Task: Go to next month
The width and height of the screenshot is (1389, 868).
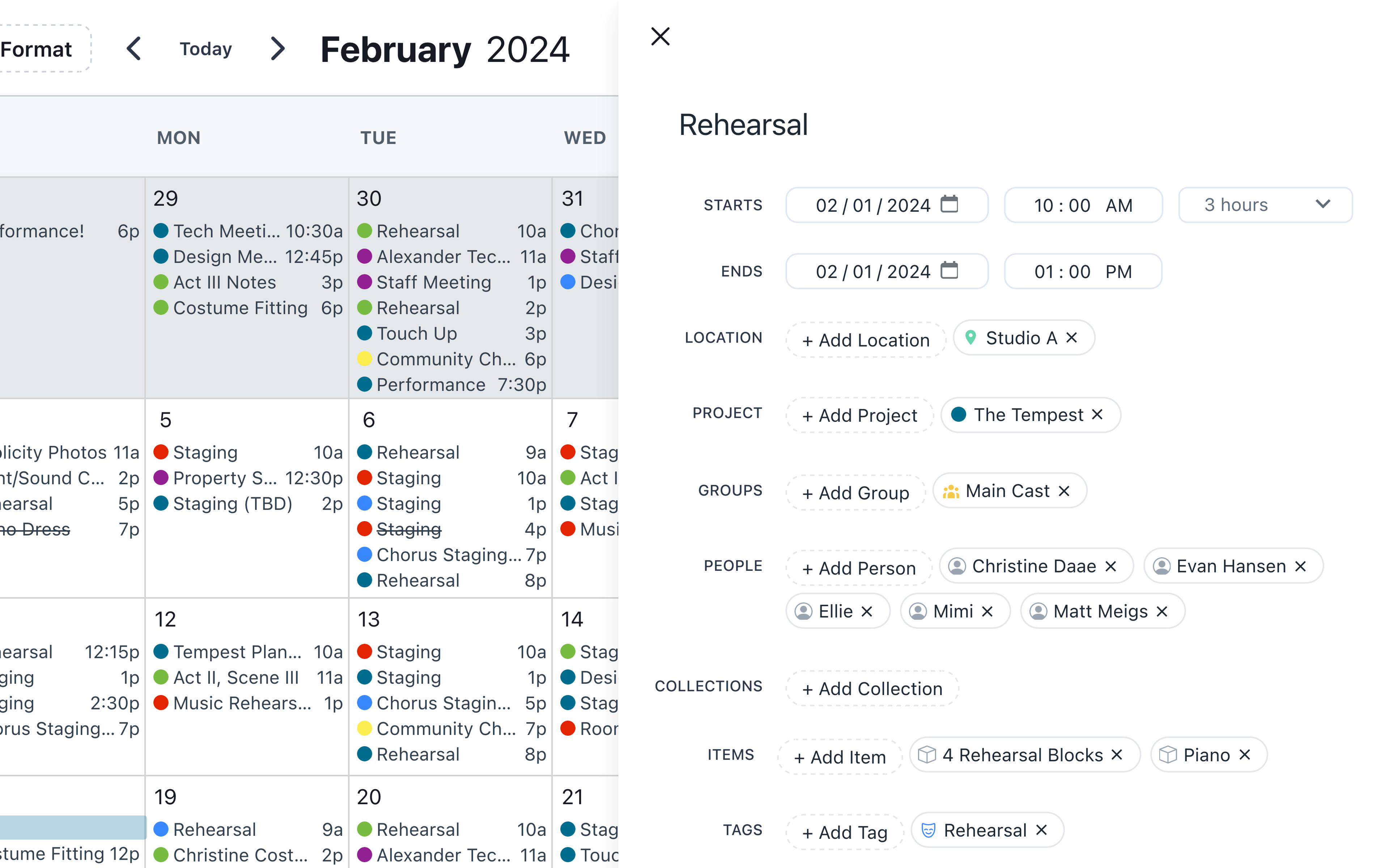Action: (x=278, y=49)
